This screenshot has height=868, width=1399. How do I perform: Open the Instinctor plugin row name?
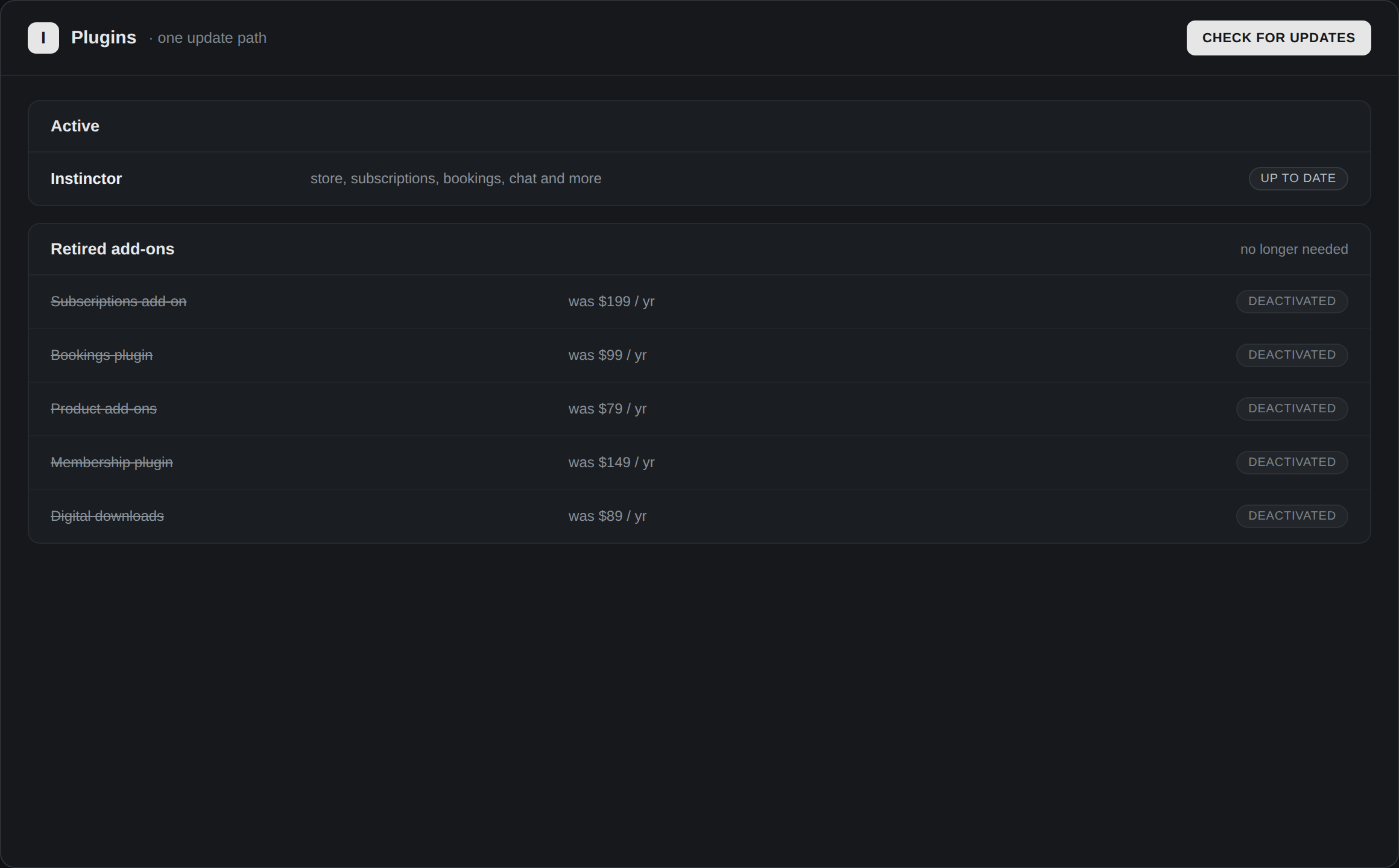[x=86, y=179]
